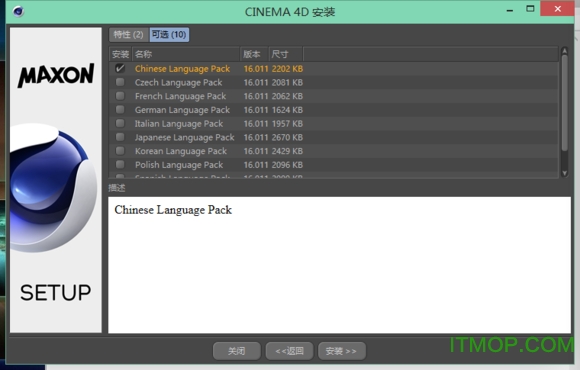580x370 pixels.
Task: Sort by the 尺寸 column header
Action: (286, 54)
